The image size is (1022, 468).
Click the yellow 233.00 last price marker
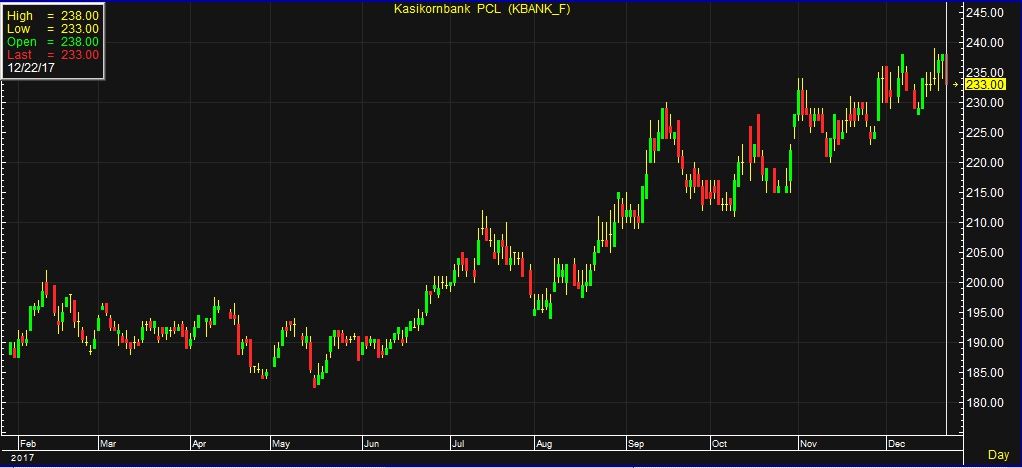pos(985,85)
